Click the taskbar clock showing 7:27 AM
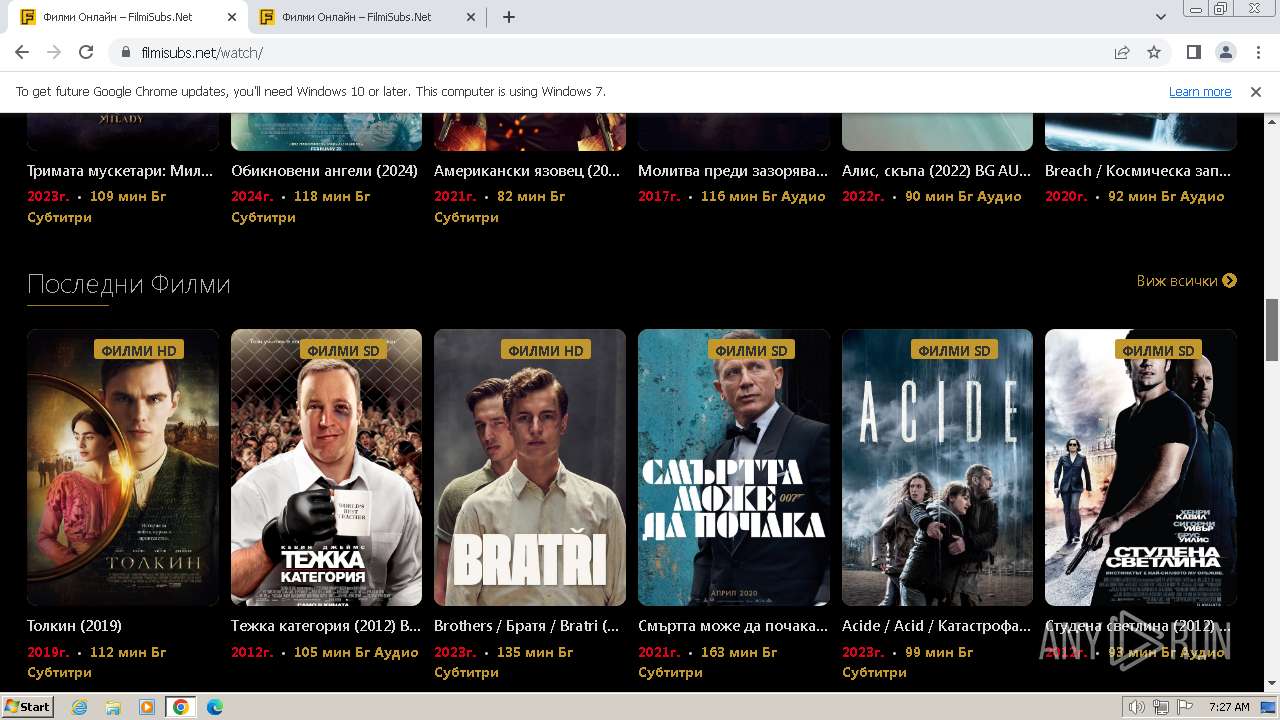 tap(1229, 707)
